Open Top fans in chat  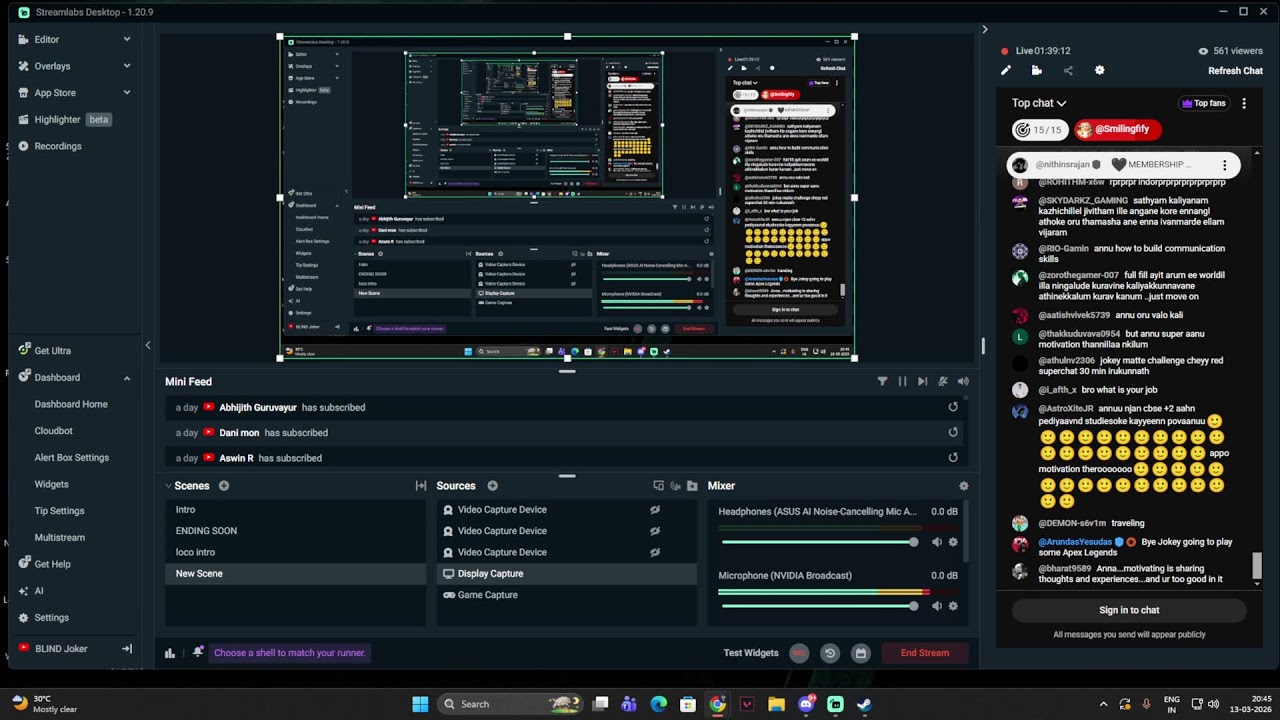[1203, 103]
